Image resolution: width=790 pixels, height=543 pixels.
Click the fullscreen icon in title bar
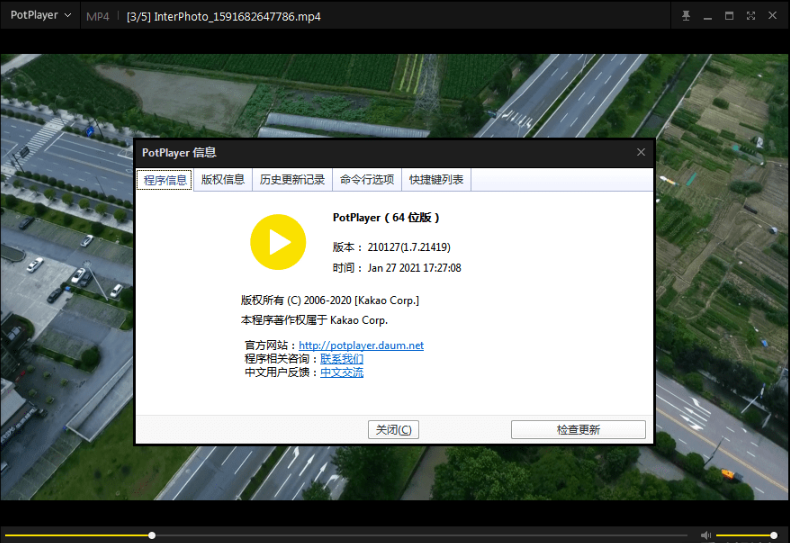click(751, 16)
